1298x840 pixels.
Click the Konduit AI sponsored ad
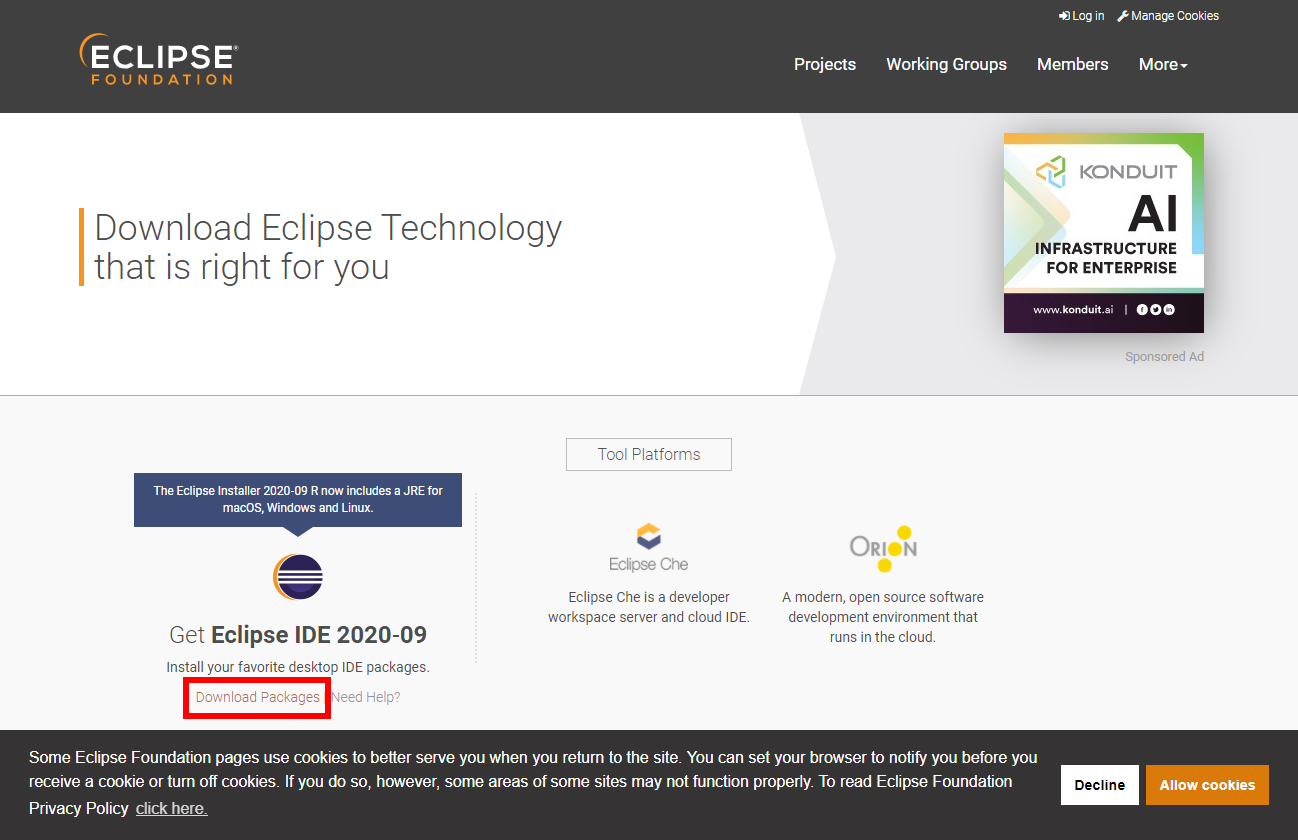click(1104, 233)
